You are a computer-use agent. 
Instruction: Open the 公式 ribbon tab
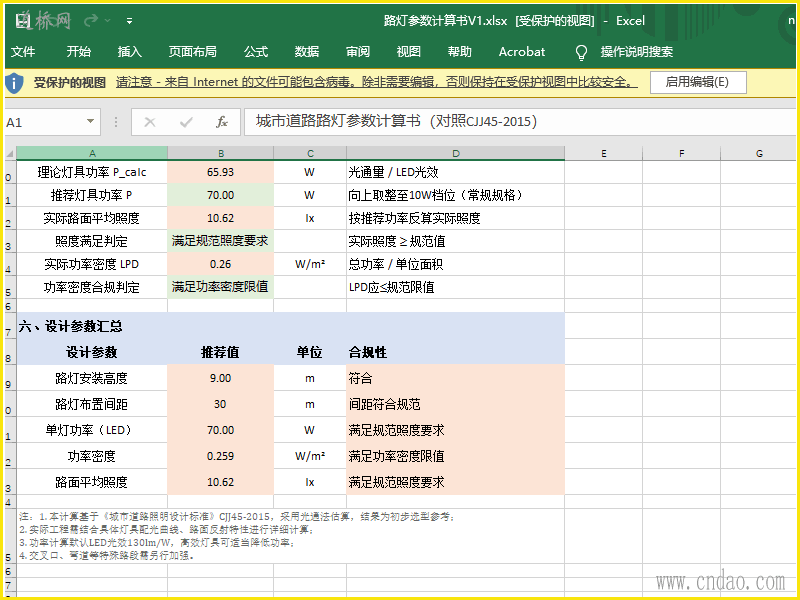coord(256,52)
